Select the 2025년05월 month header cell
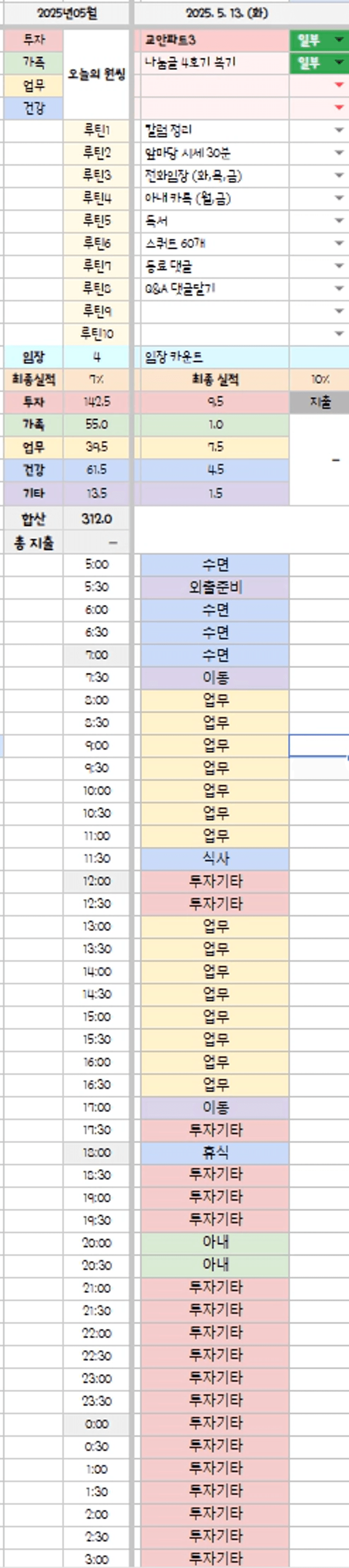 coord(66,14)
